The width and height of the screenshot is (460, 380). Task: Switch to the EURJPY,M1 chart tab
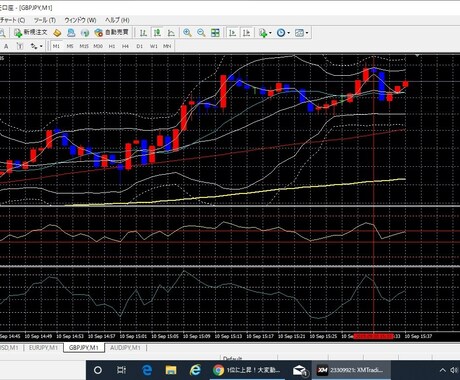(x=43, y=348)
